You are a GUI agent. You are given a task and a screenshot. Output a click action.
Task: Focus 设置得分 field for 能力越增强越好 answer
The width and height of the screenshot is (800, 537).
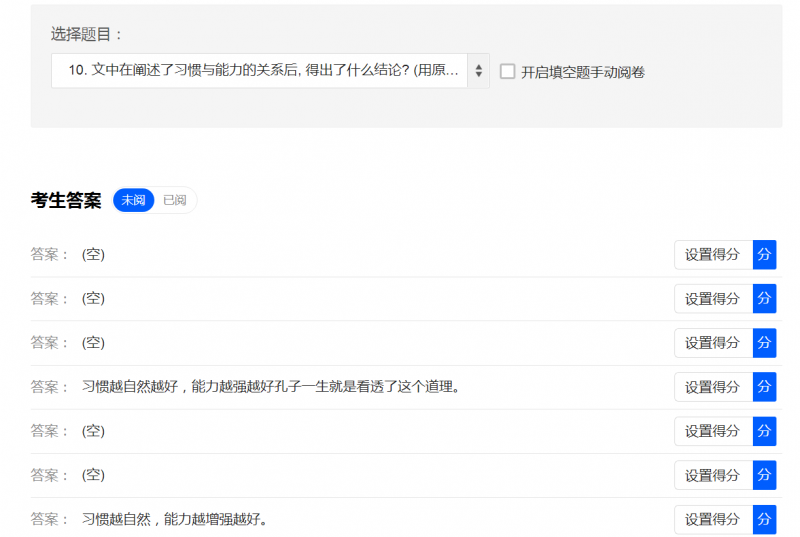(x=713, y=519)
